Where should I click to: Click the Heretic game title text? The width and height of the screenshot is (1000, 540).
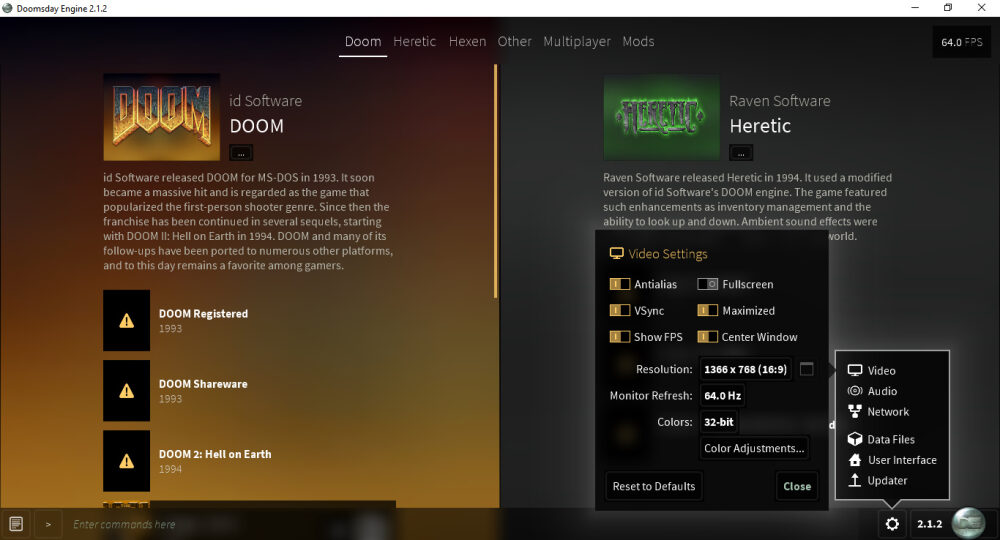760,126
